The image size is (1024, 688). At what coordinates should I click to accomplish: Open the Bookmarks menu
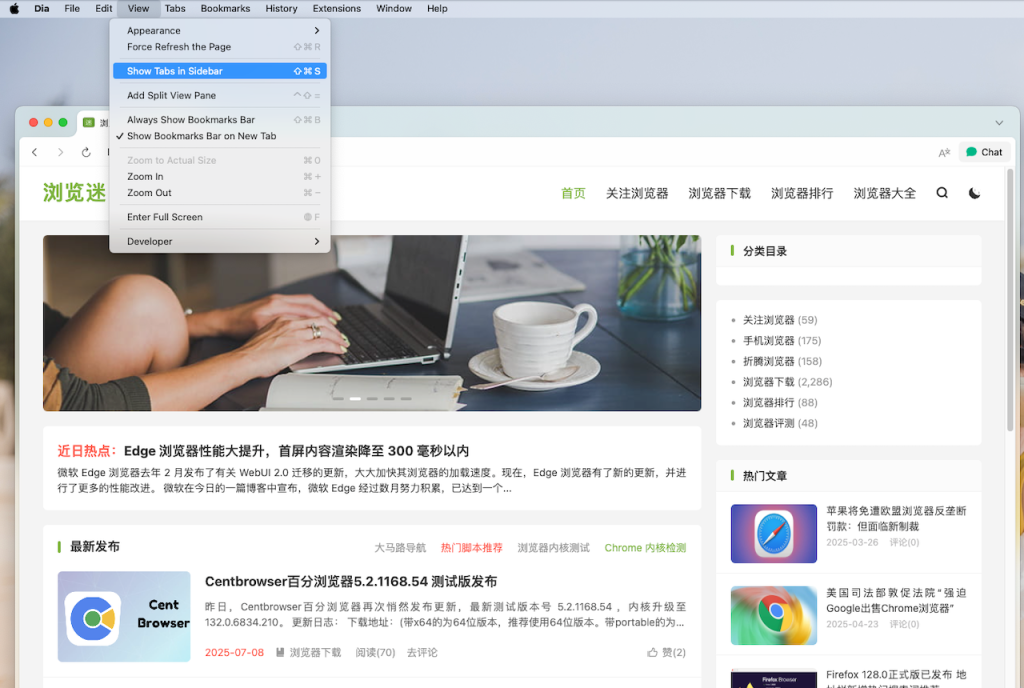click(x=225, y=8)
